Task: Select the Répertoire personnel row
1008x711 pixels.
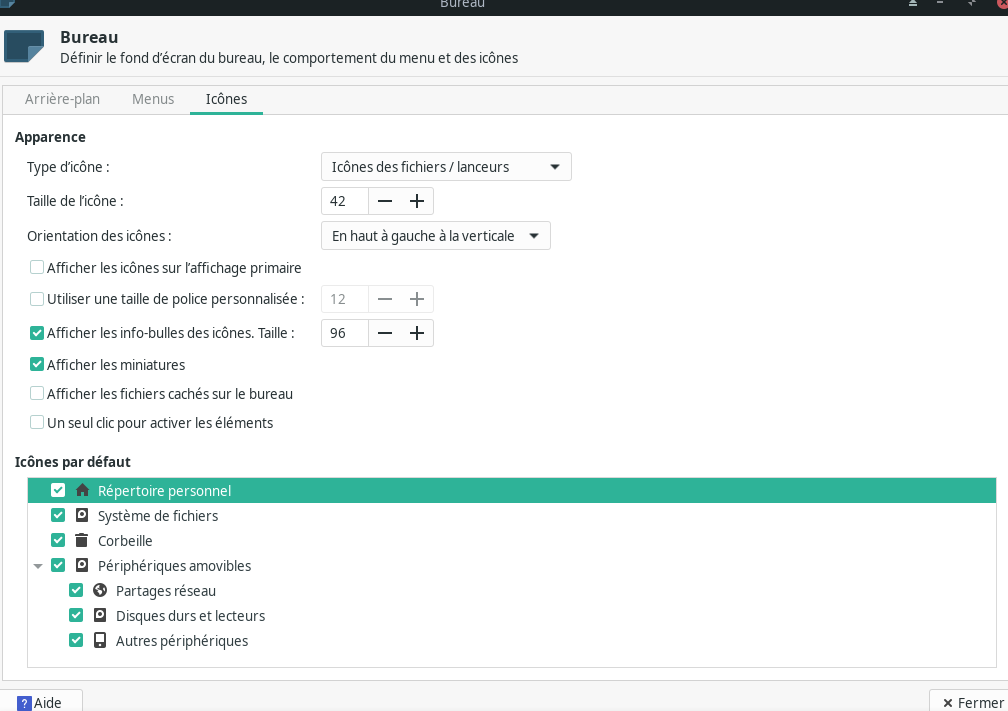Action: pos(512,490)
